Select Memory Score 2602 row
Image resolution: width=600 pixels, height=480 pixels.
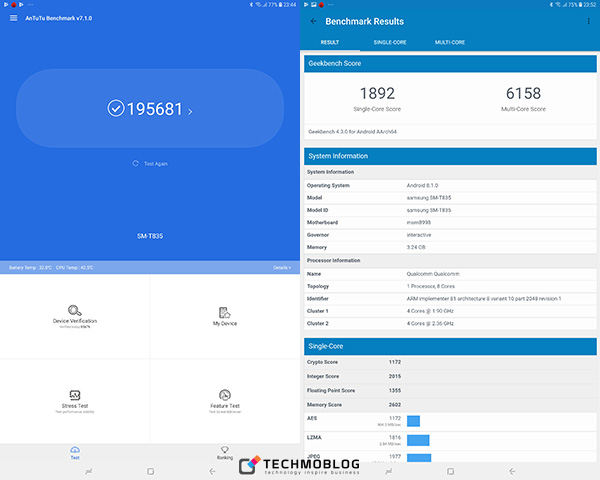point(450,405)
